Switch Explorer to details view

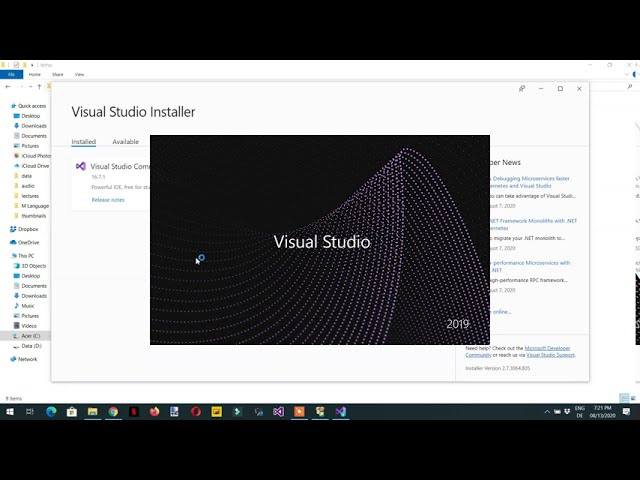pyautogui.click(x=624, y=398)
